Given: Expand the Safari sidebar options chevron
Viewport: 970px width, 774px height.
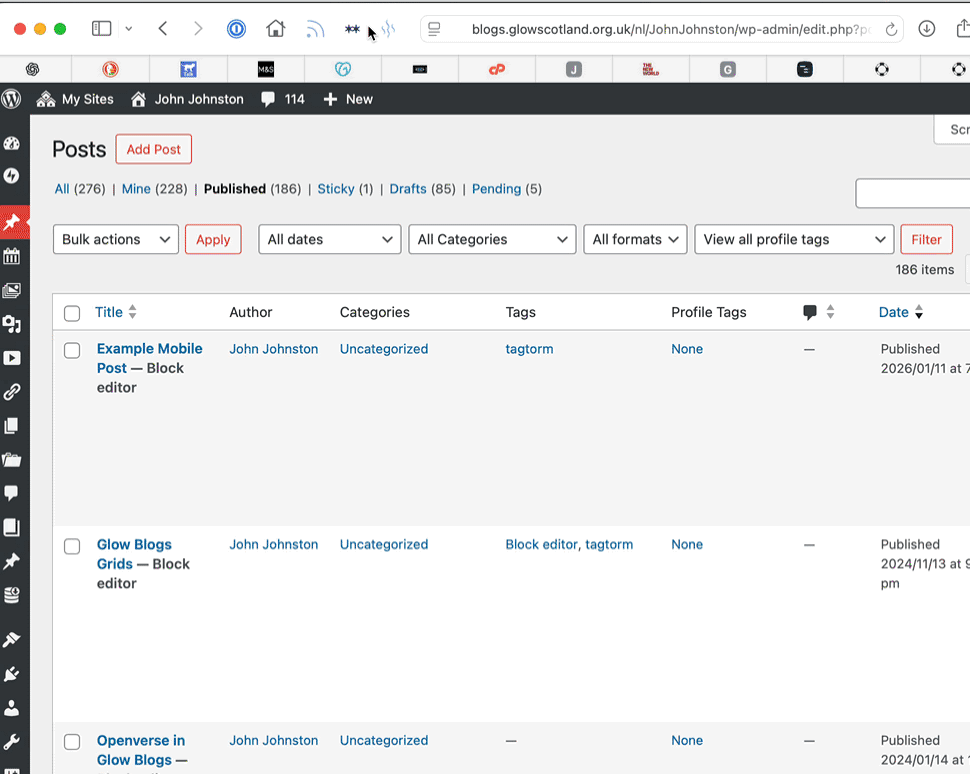Looking at the screenshot, I should [129, 28].
